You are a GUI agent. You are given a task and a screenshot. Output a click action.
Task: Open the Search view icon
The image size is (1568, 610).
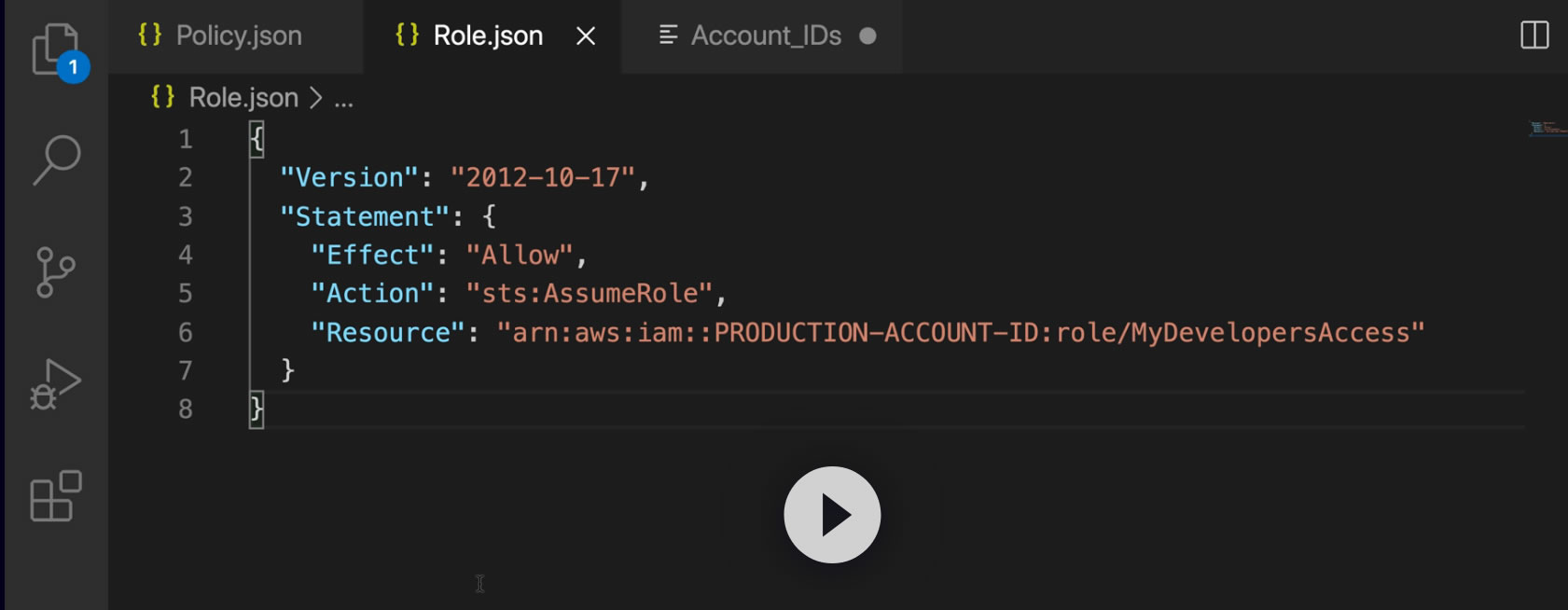point(56,160)
